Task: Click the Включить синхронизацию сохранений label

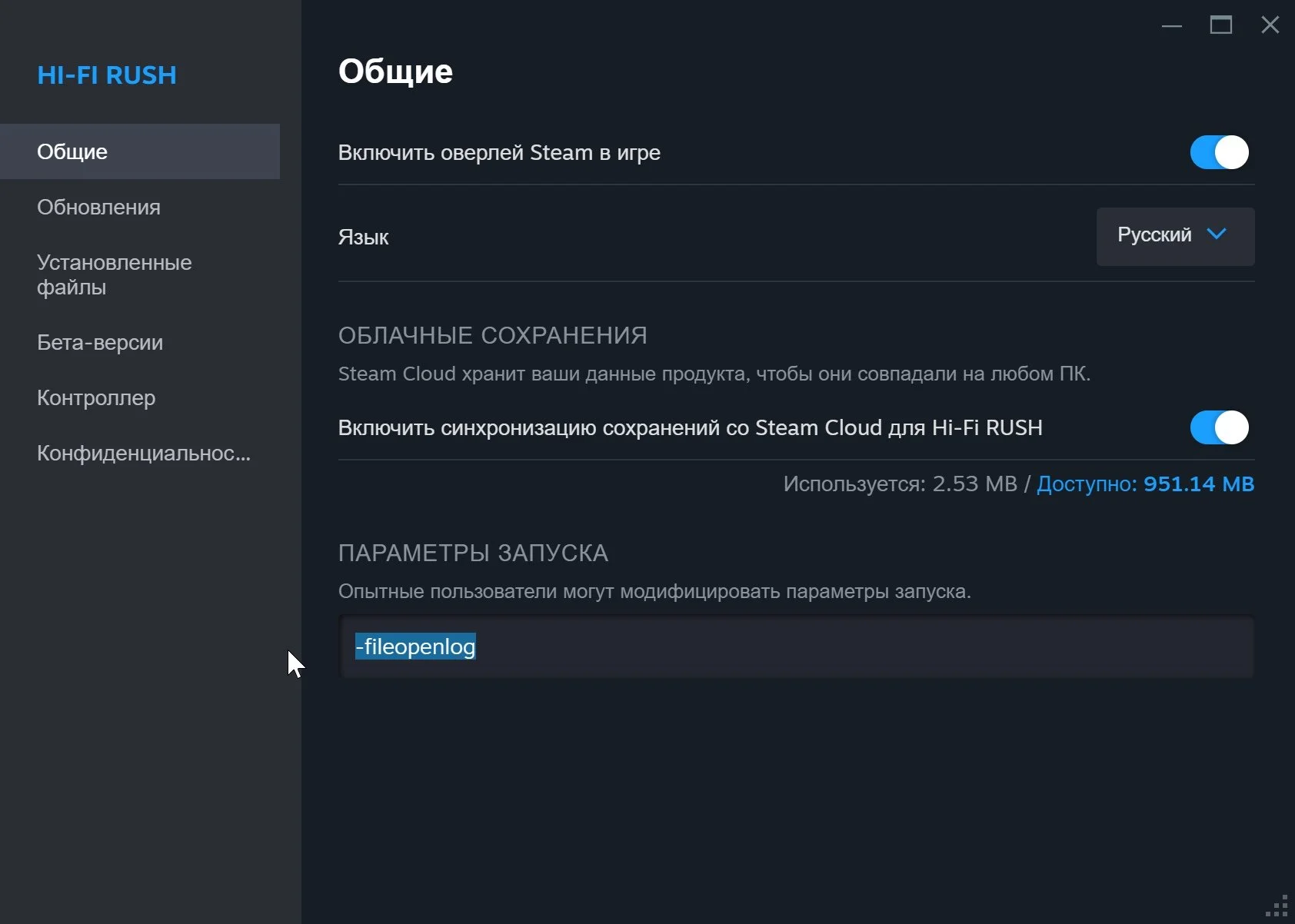Action: (691, 427)
